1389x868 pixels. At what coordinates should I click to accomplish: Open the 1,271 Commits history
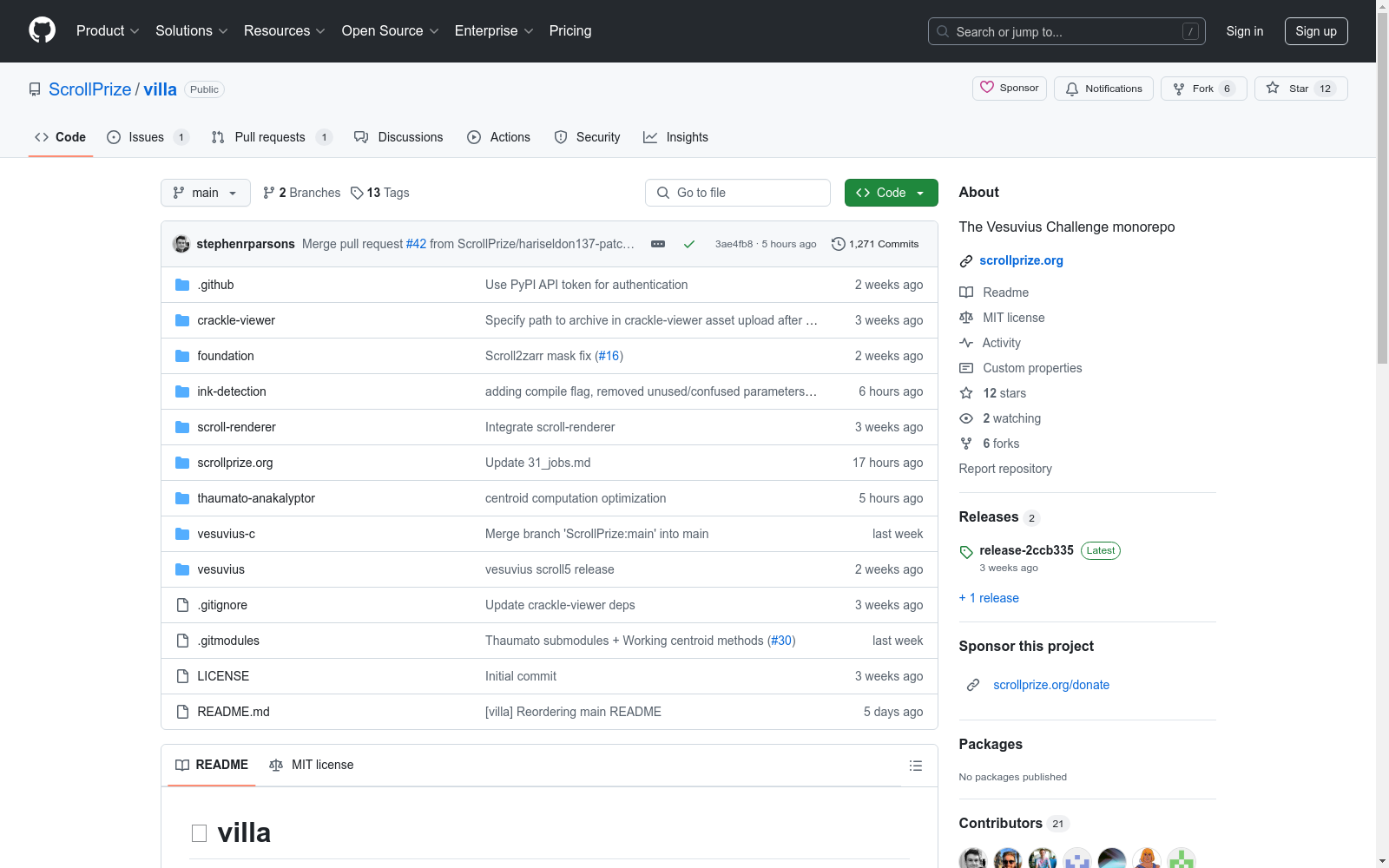[875, 244]
